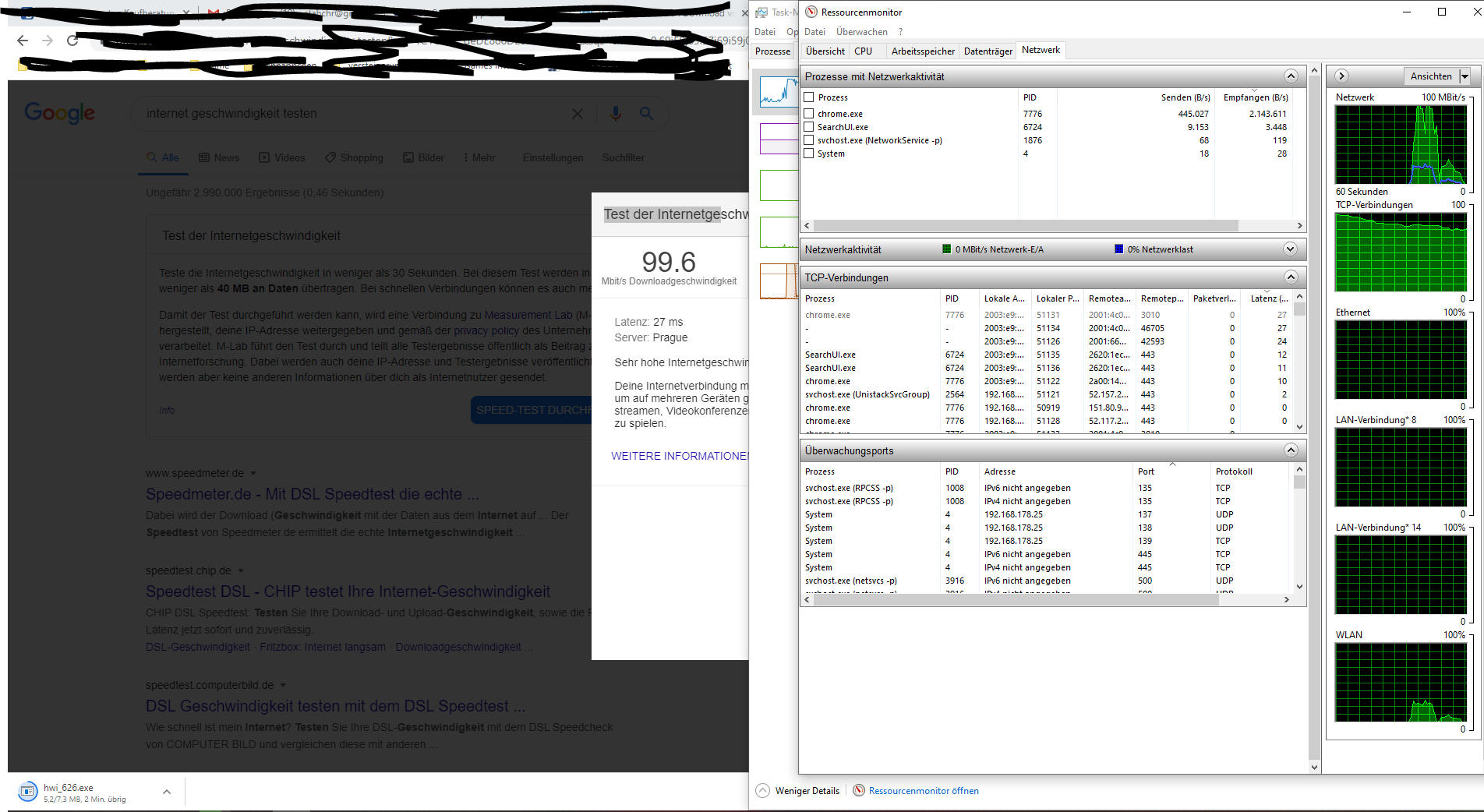Open the Google Shopping results tab
The height and width of the screenshot is (812, 1484).
(x=354, y=158)
